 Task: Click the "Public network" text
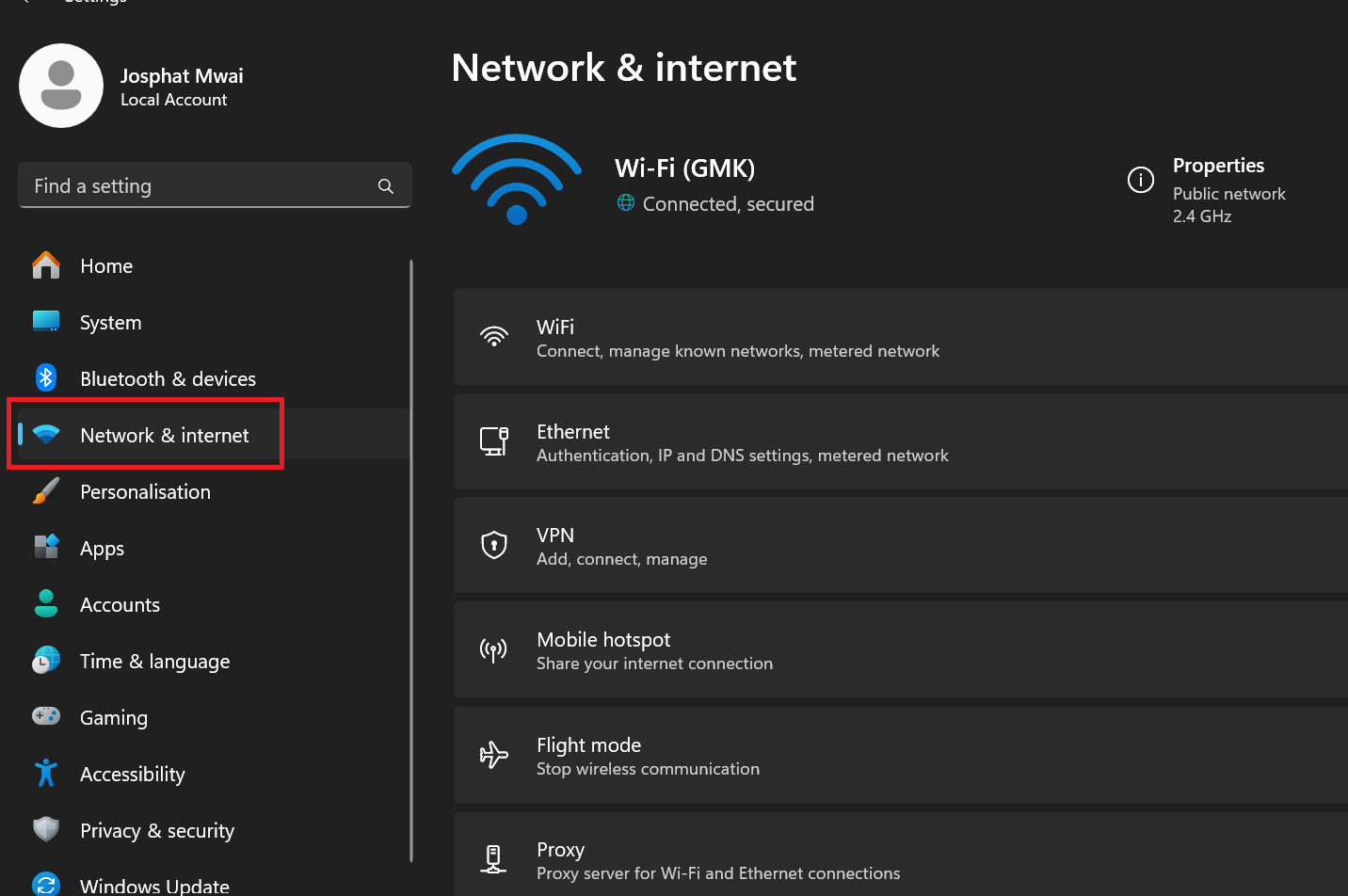1228,194
